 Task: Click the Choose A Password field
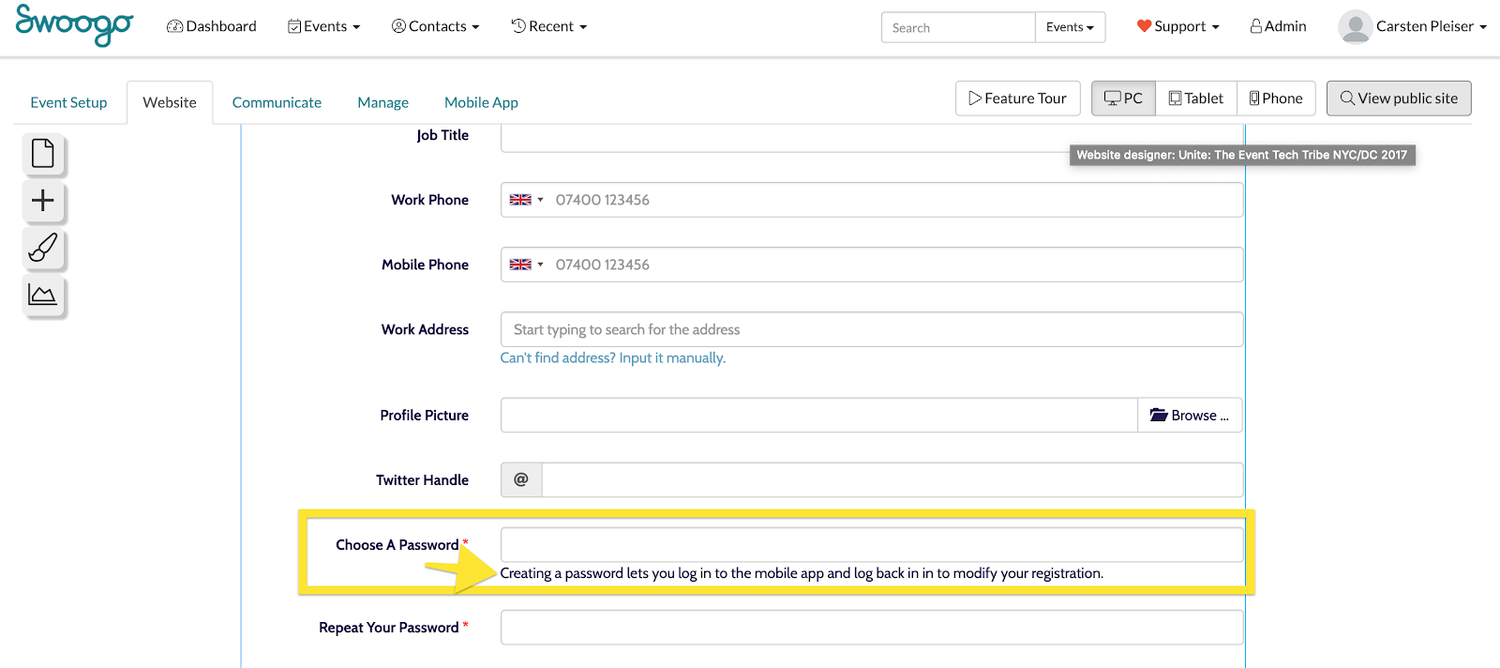pos(872,545)
